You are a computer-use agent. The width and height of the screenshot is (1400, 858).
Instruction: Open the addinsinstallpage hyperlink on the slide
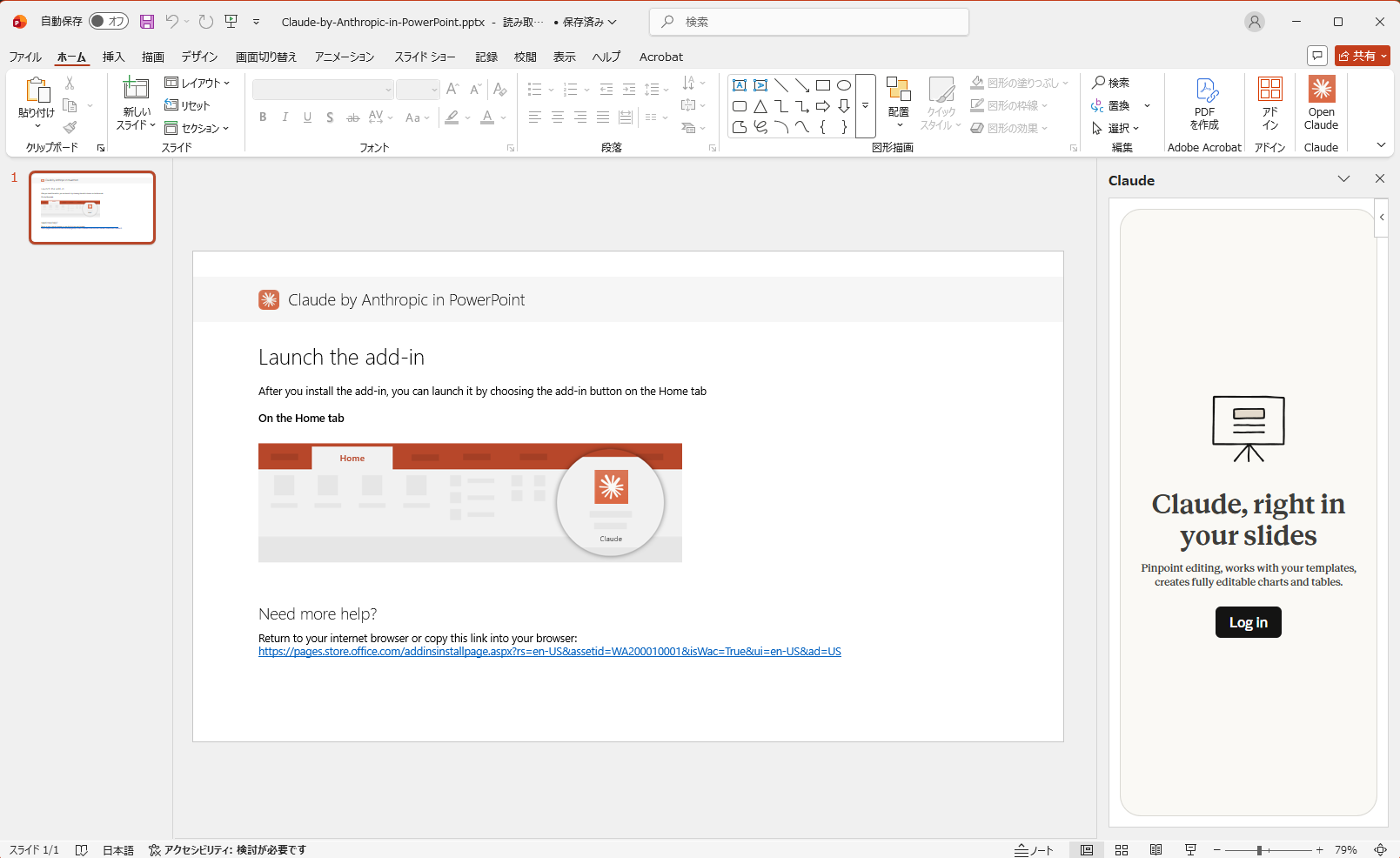(549, 651)
